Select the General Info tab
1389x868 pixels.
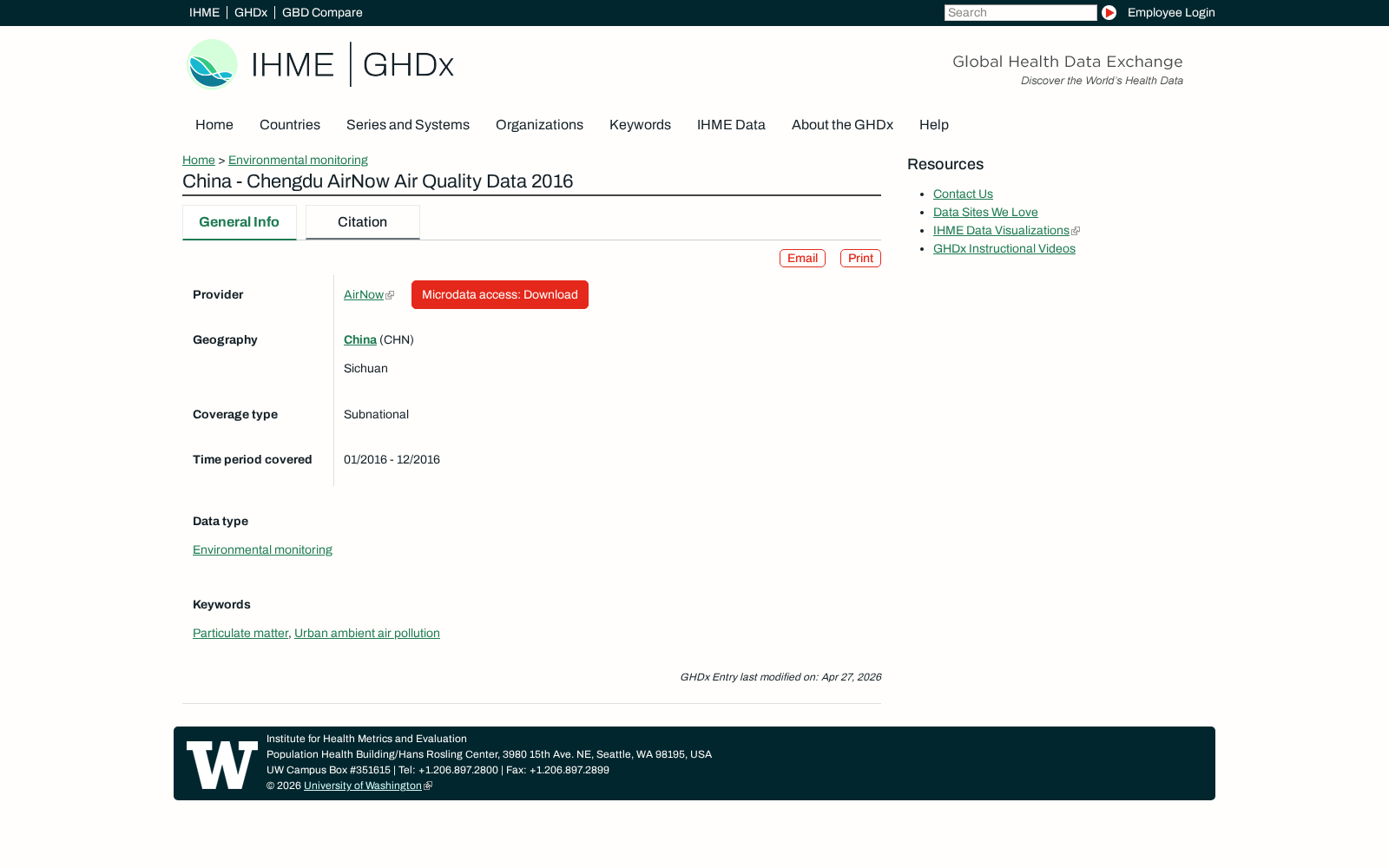point(240,222)
